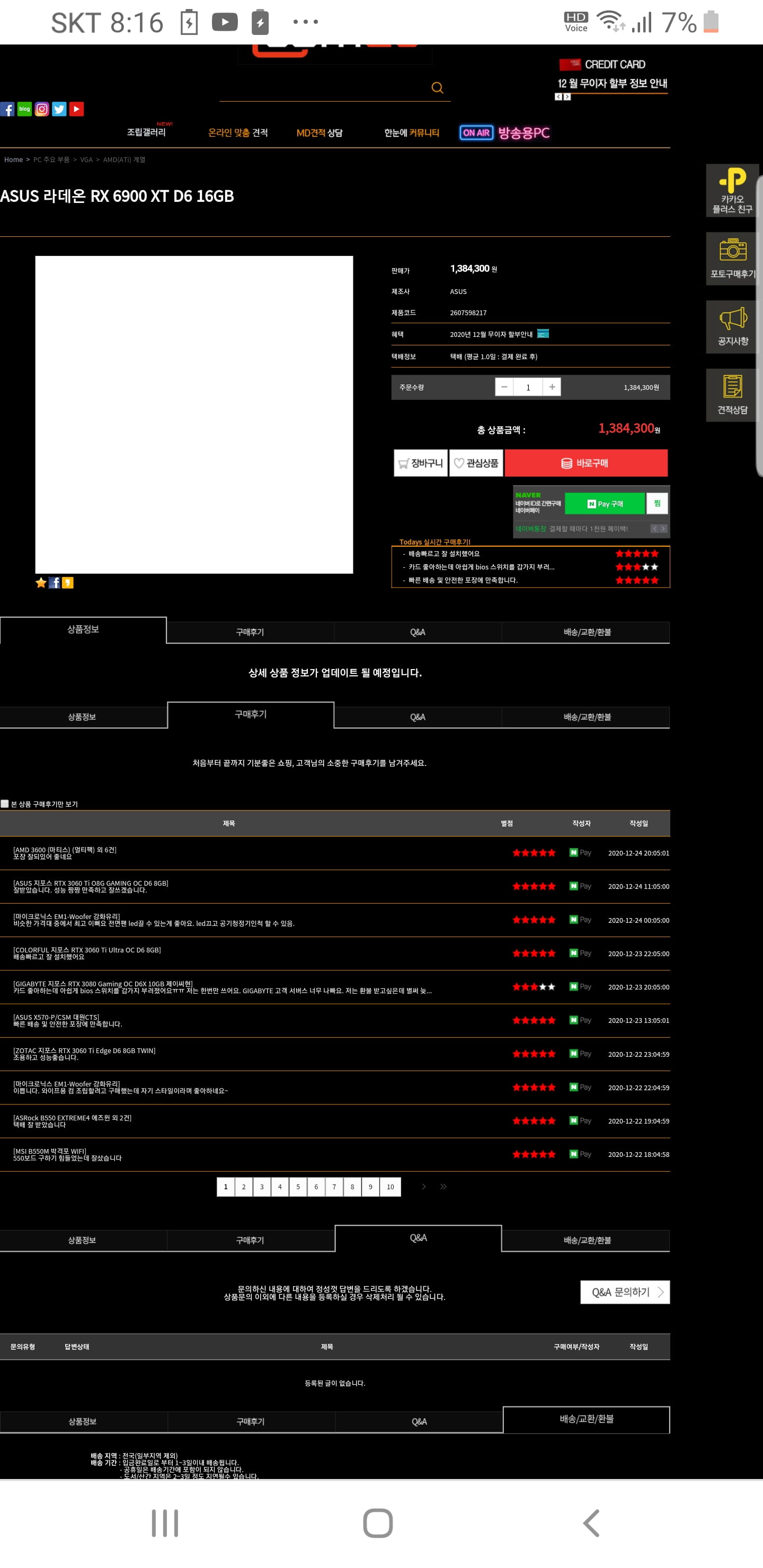763x1568 pixels.
Task: Click AMD(ATI) 계열 breadcrumb
Action: coord(124,159)
